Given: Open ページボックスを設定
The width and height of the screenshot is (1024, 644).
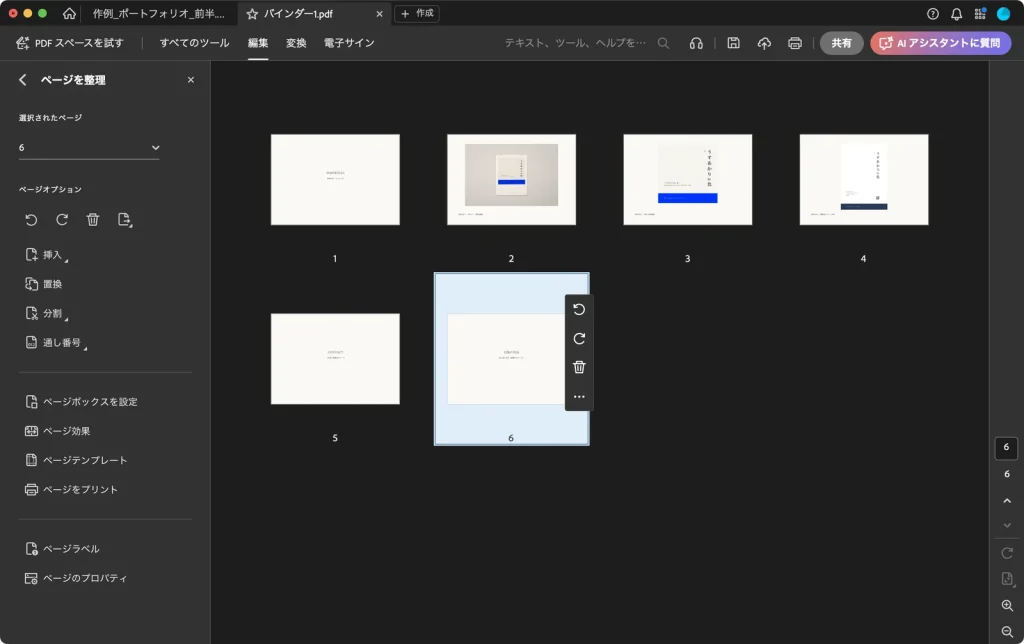Looking at the screenshot, I should pos(81,402).
